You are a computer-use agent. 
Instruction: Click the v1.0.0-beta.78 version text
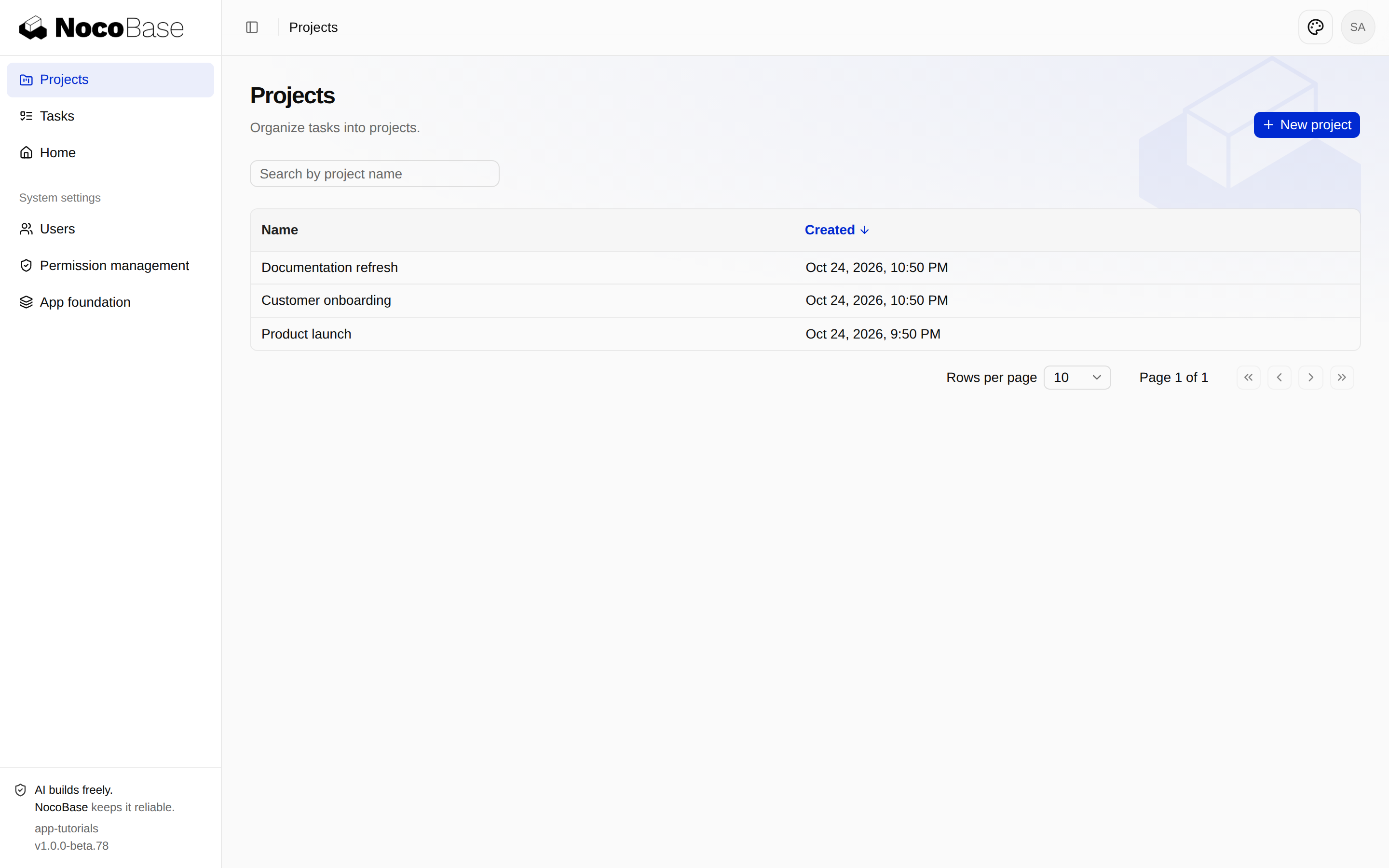click(72, 846)
